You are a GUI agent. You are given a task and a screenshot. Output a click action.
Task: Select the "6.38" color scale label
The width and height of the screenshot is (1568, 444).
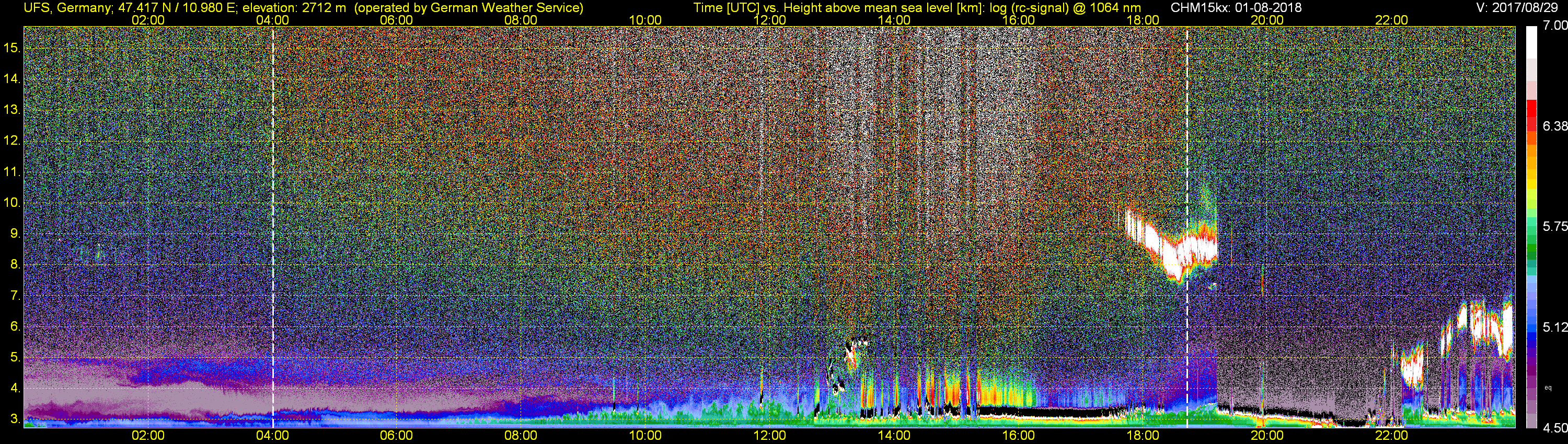pyautogui.click(x=1554, y=126)
